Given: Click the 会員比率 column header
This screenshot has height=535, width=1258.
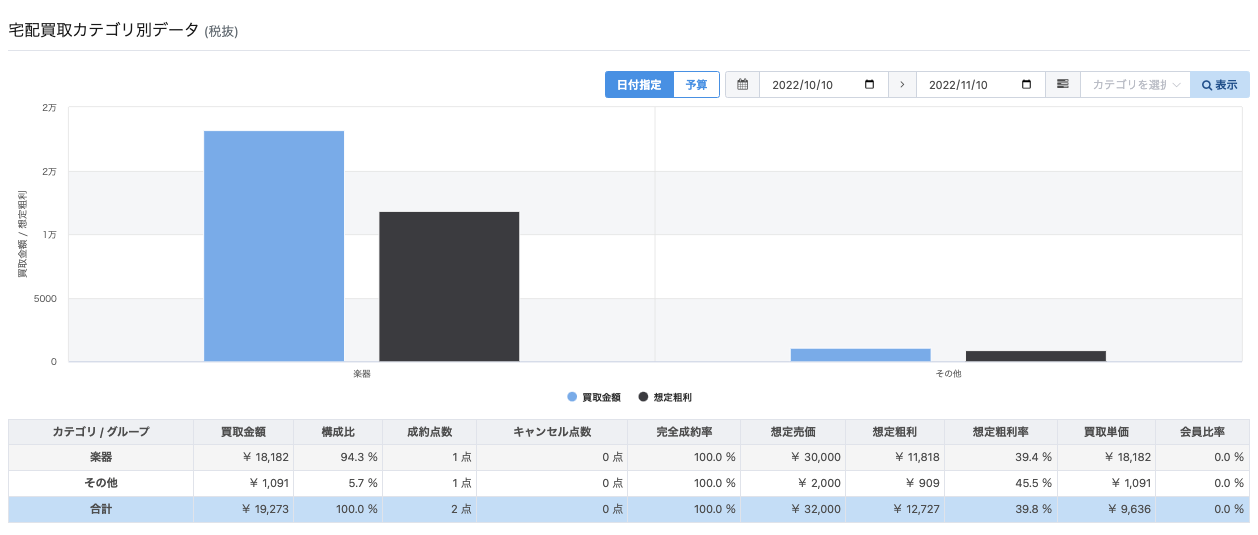Looking at the screenshot, I should 1203,432.
